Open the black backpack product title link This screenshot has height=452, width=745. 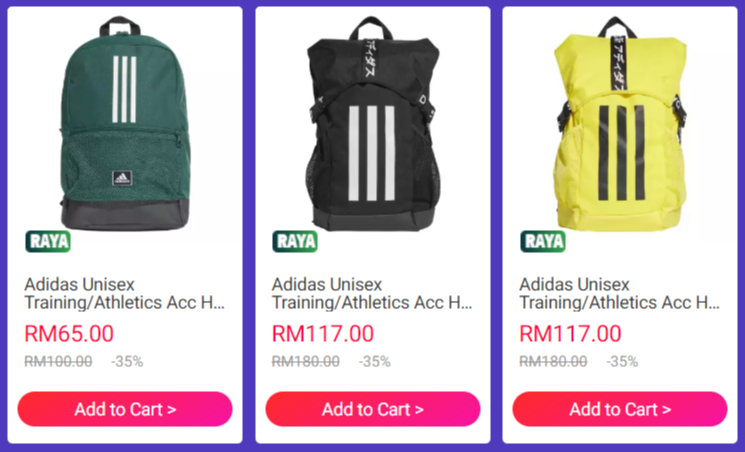pos(372,293)
